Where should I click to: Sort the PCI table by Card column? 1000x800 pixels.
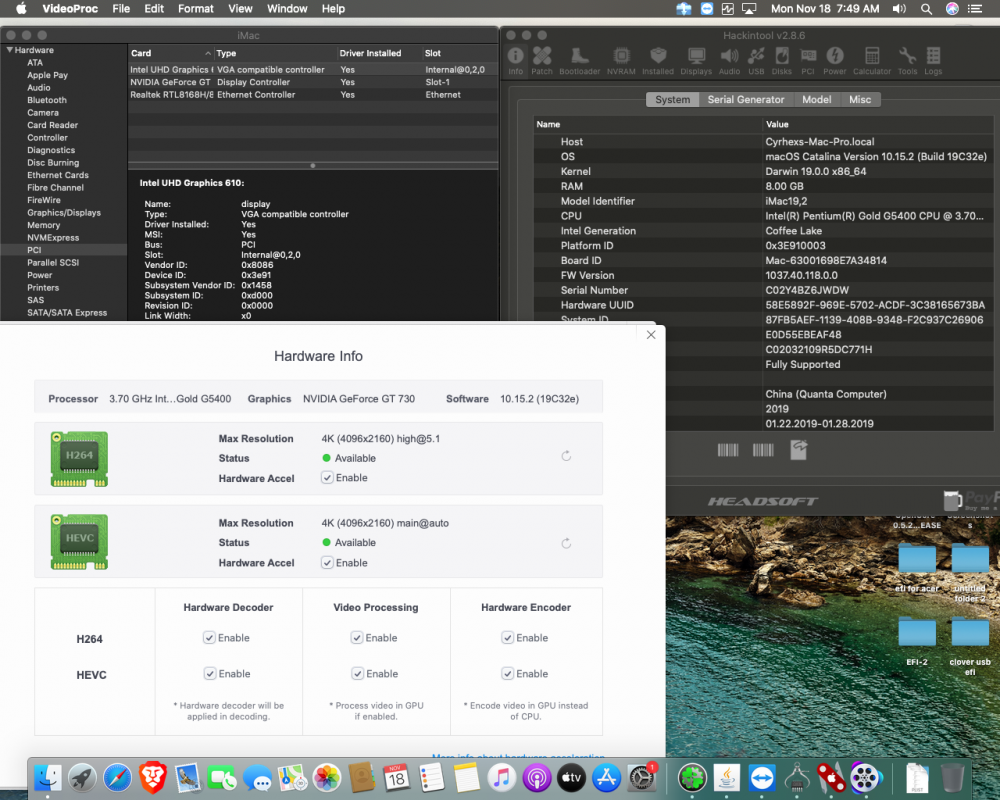pos(170,53)
